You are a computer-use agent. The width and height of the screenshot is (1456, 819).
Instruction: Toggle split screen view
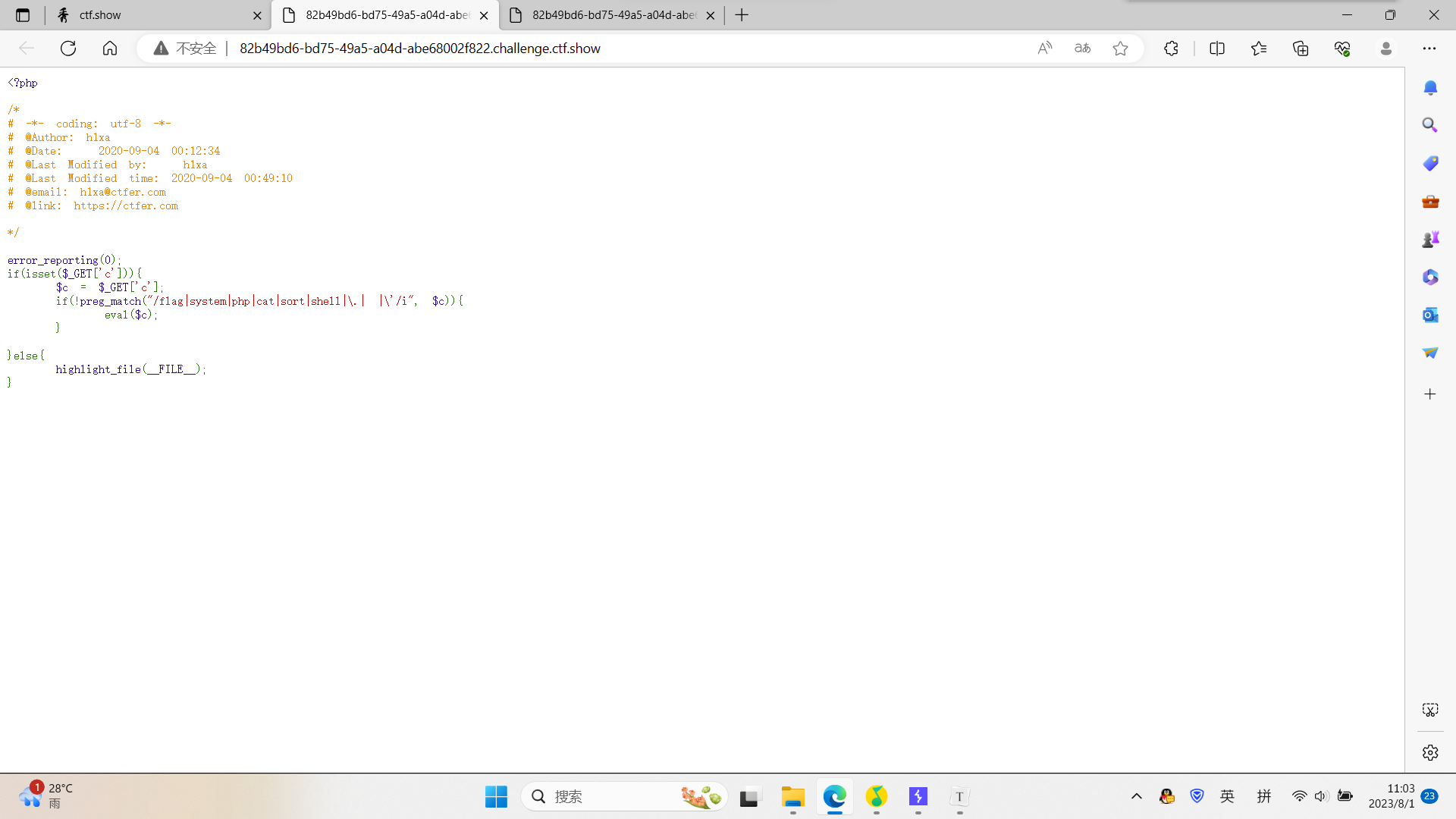click(1217, 49)
